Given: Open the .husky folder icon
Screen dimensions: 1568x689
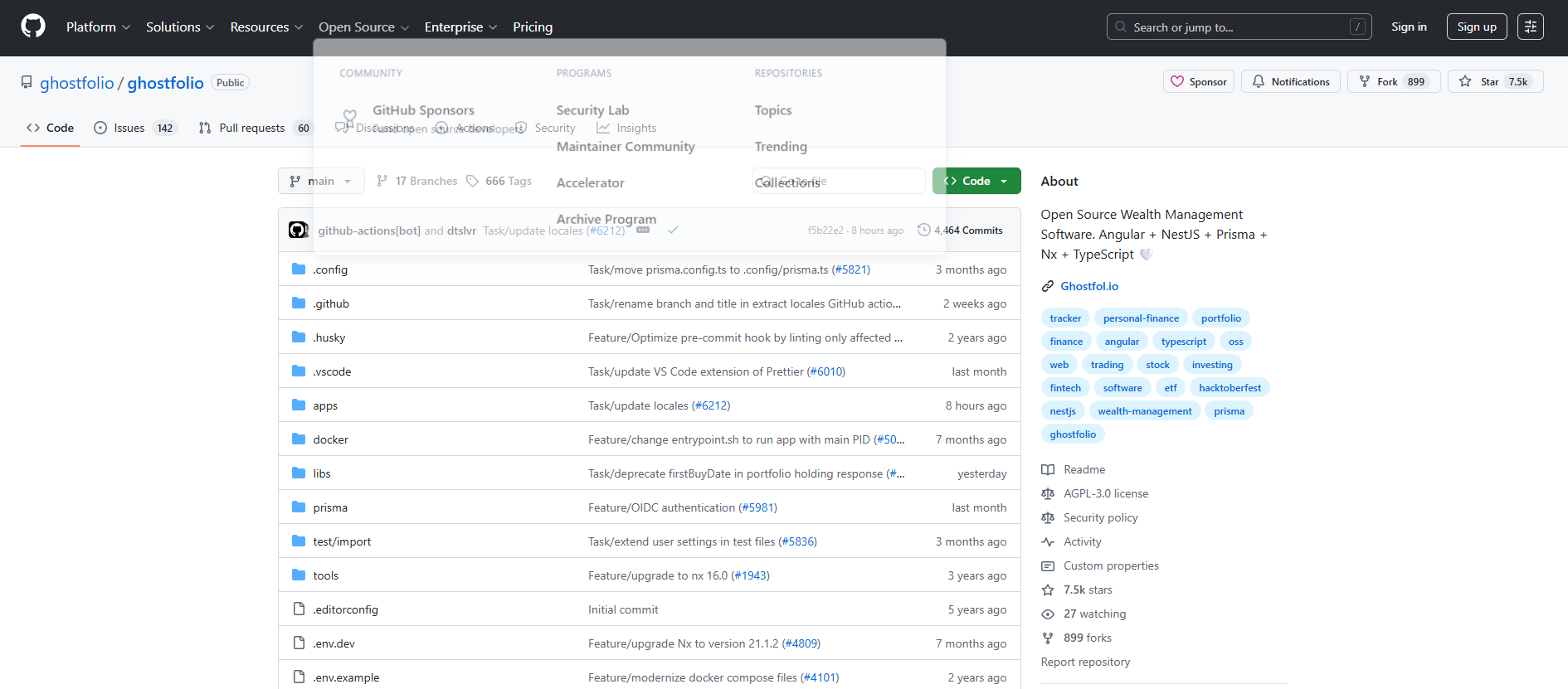Looking at the screenshot, I should pyautogui.click(x=299, y=337).
